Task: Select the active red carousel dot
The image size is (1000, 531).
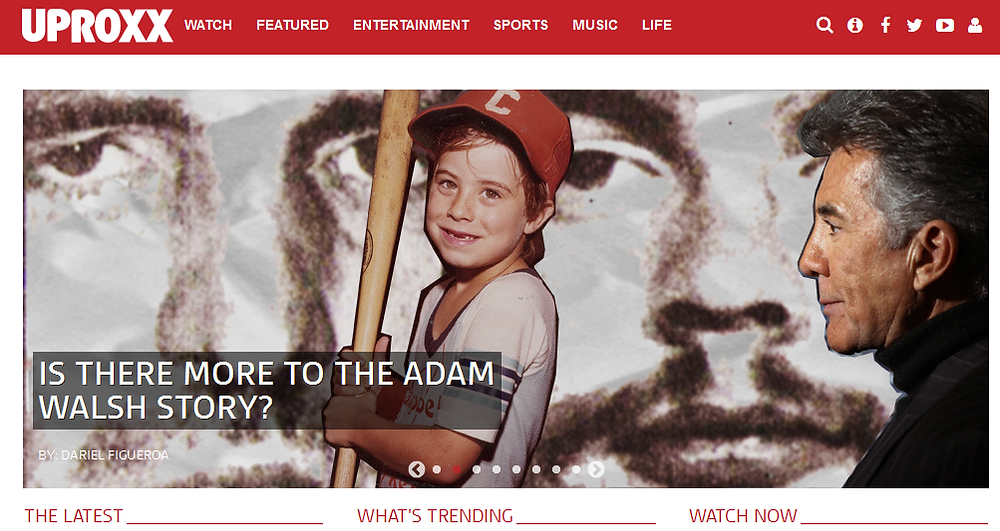Action: [457, 469]
